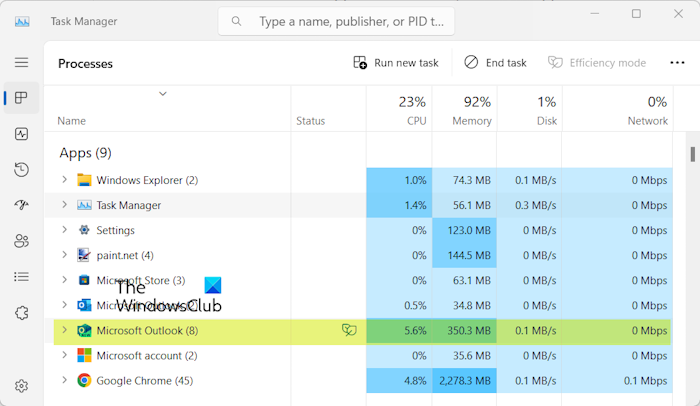This screenshot has width=700, height=406.
Task: Click the Microsoft Store app icon
Action: 84,280
